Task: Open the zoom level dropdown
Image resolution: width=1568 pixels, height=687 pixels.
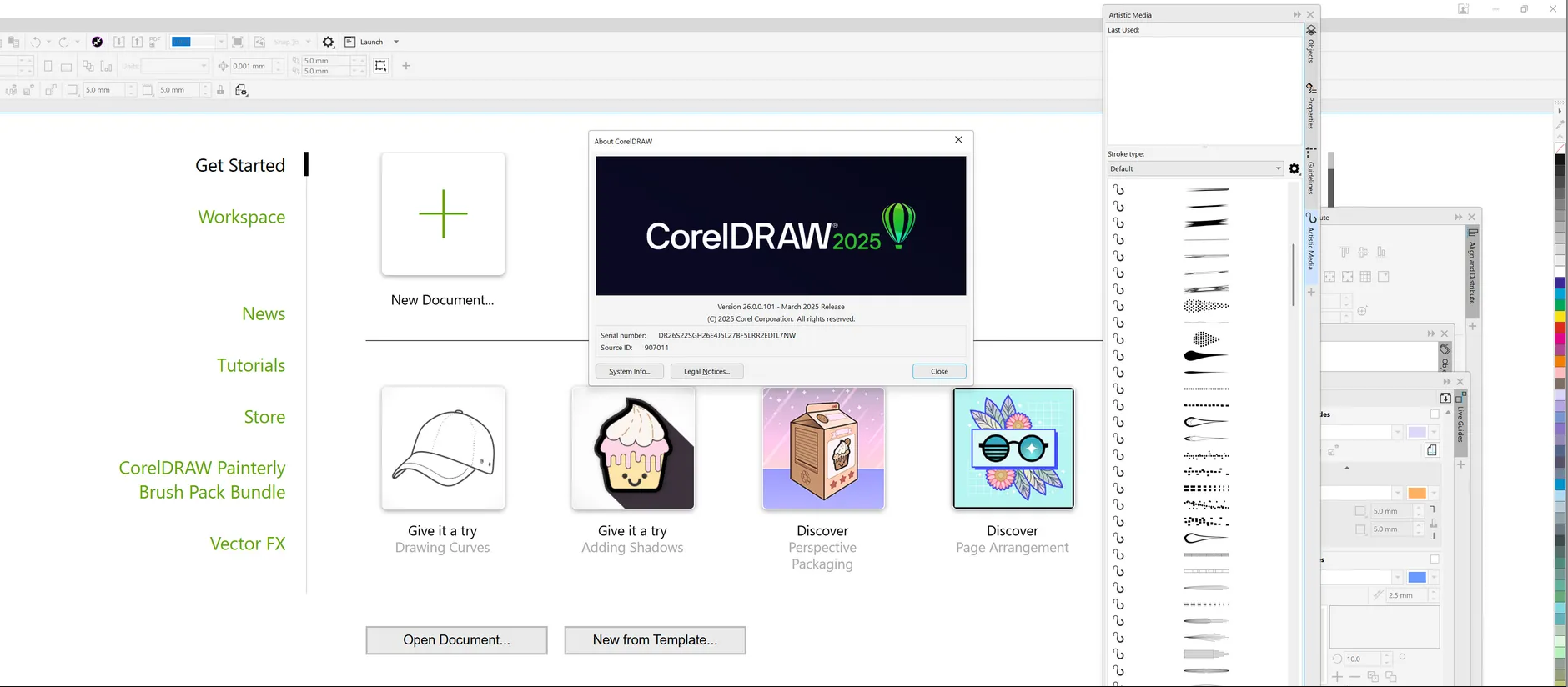Action: tap(220, 42)
